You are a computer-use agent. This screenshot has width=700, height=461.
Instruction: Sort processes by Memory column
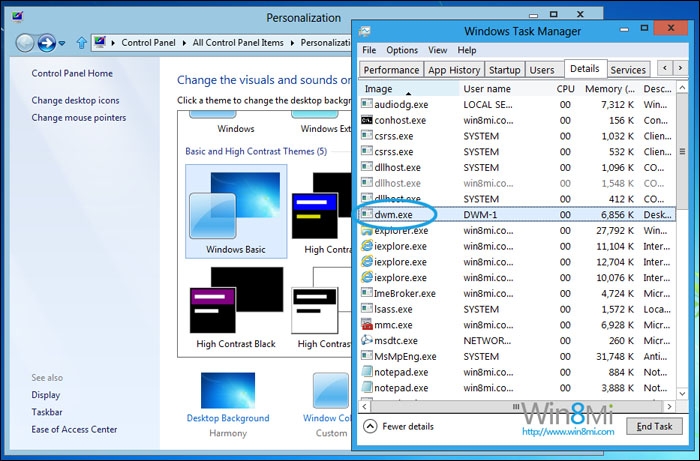(609, 89)
